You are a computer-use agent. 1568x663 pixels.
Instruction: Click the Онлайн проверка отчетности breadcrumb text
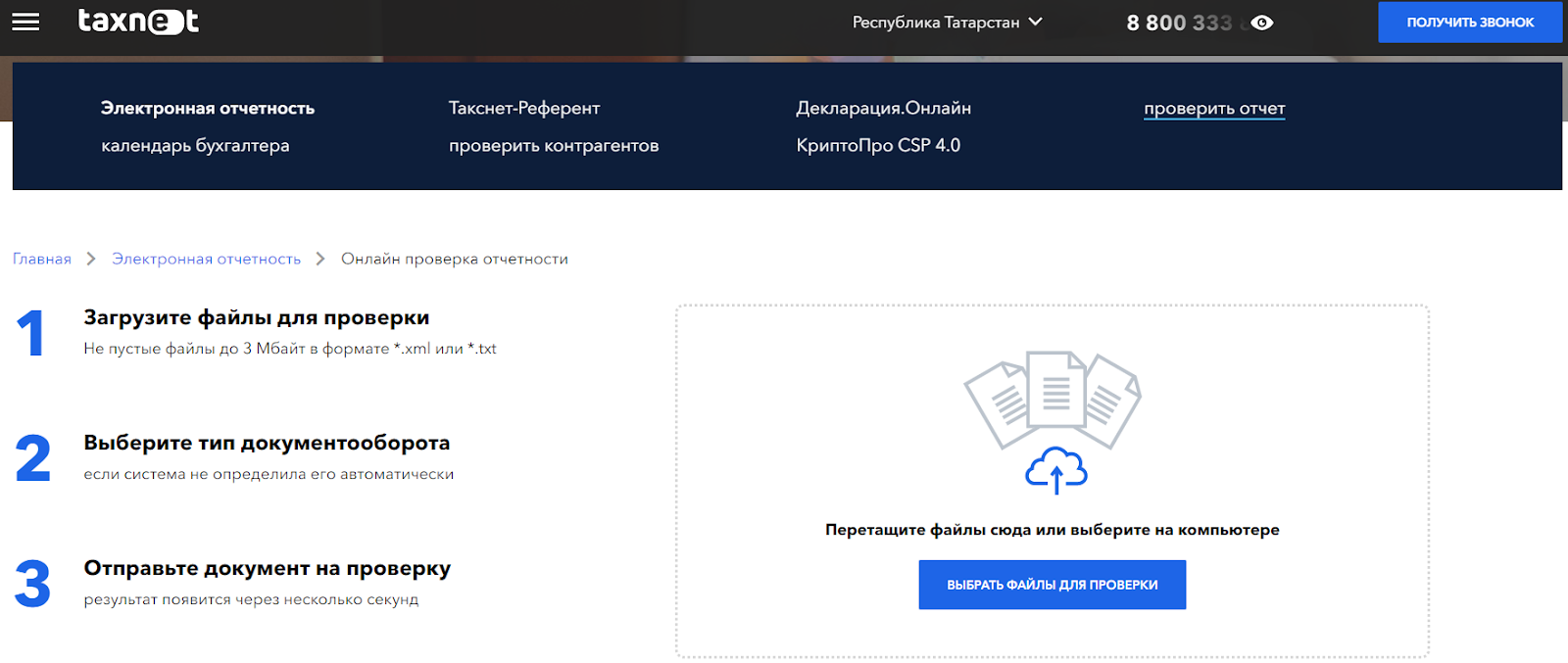[455, 260]
